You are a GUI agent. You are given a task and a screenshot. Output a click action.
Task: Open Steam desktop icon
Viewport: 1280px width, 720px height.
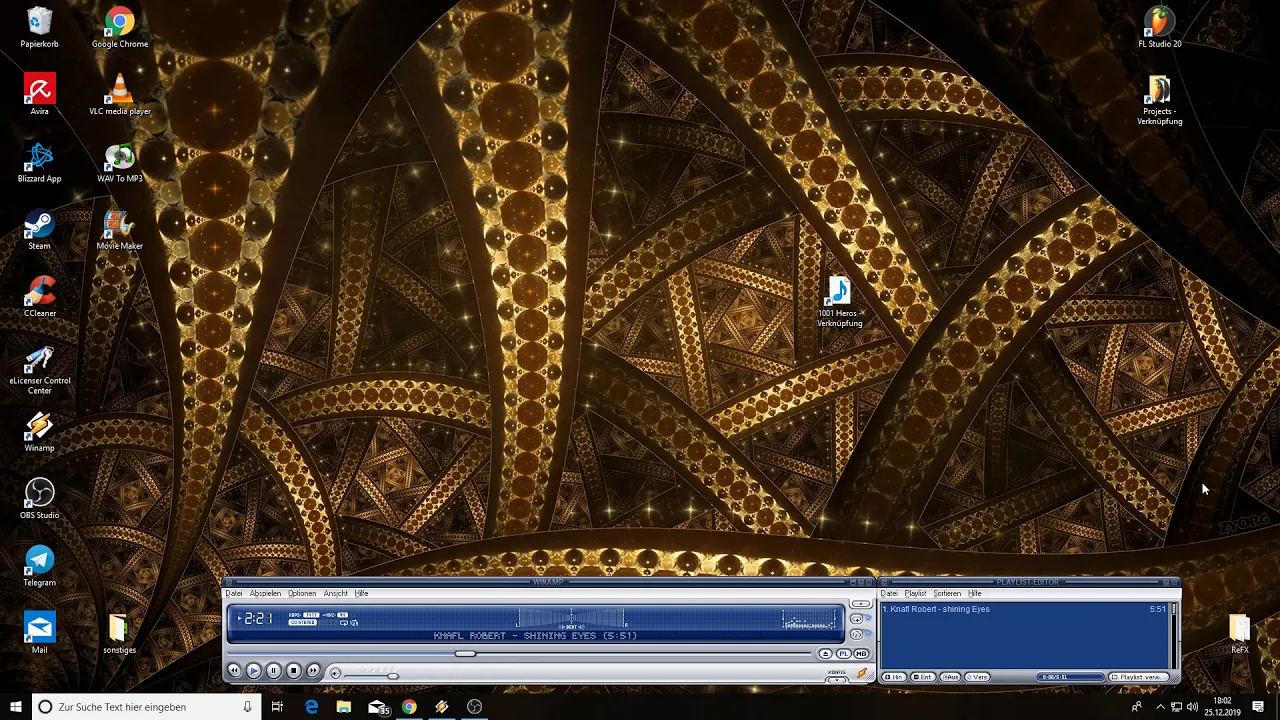[x=40, y=229]
